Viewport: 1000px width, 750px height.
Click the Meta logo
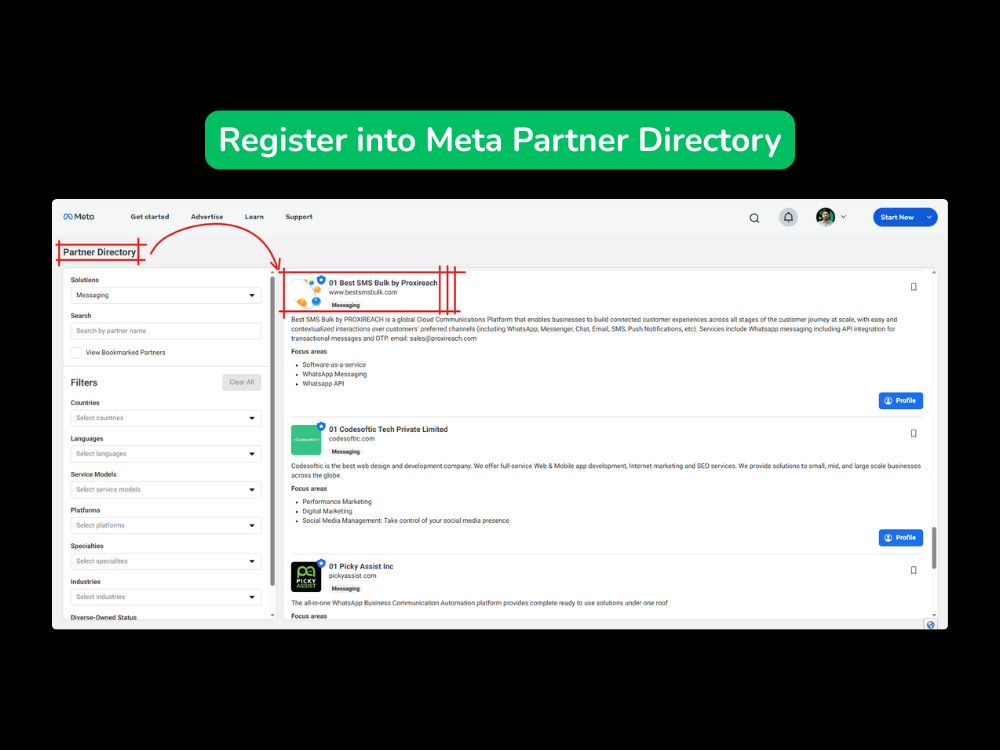click(78, 217)
